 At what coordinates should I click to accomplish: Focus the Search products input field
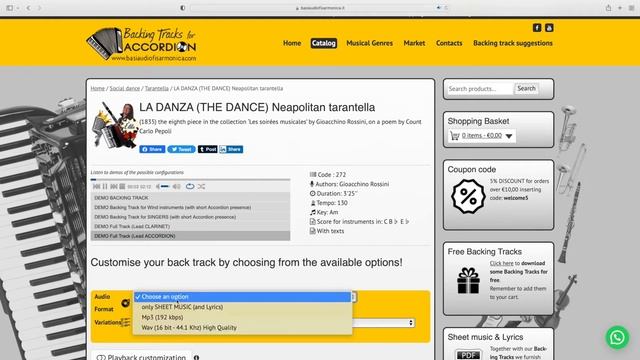click(480, 89)
